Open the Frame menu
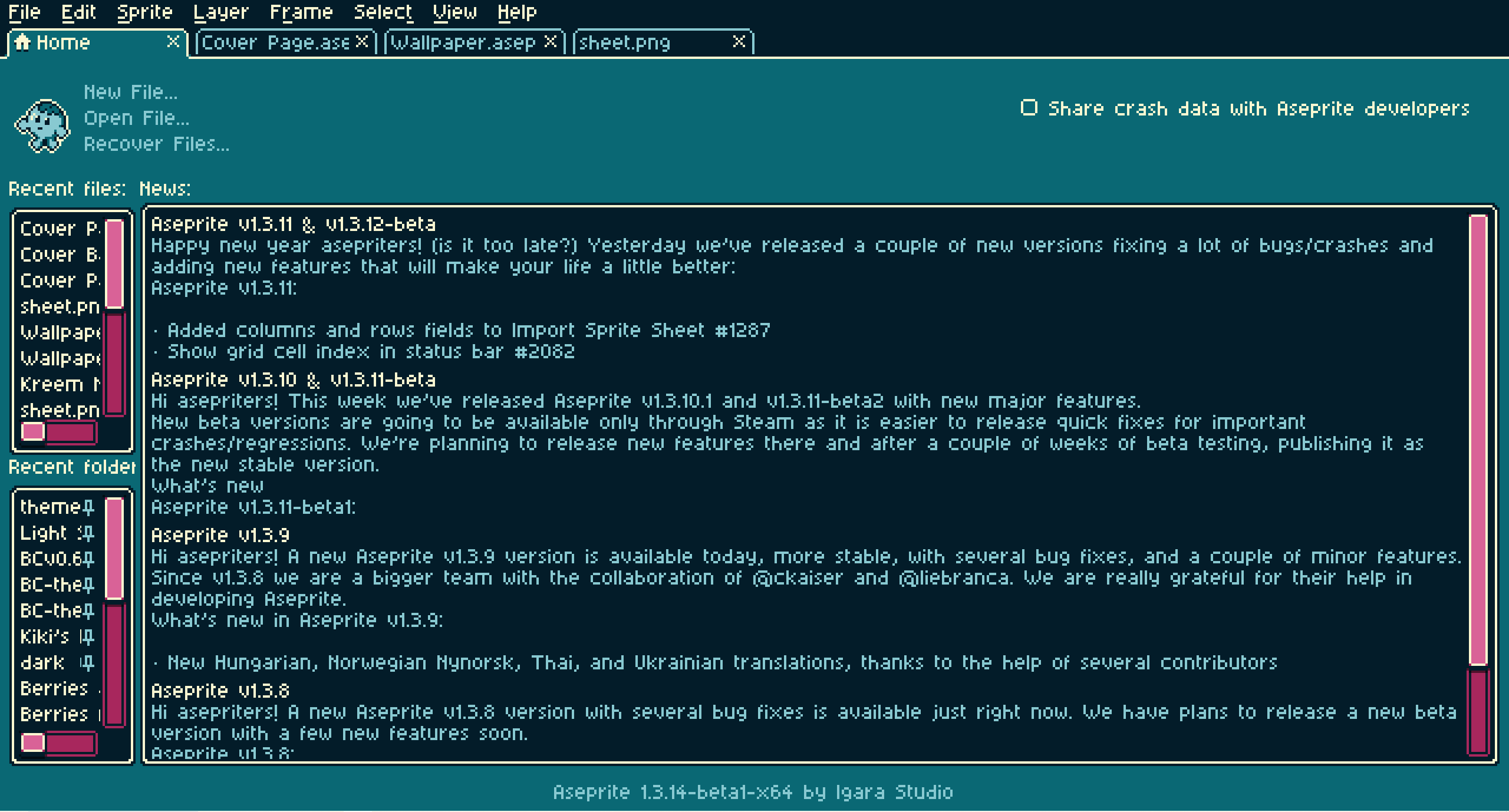 (301, 12)
